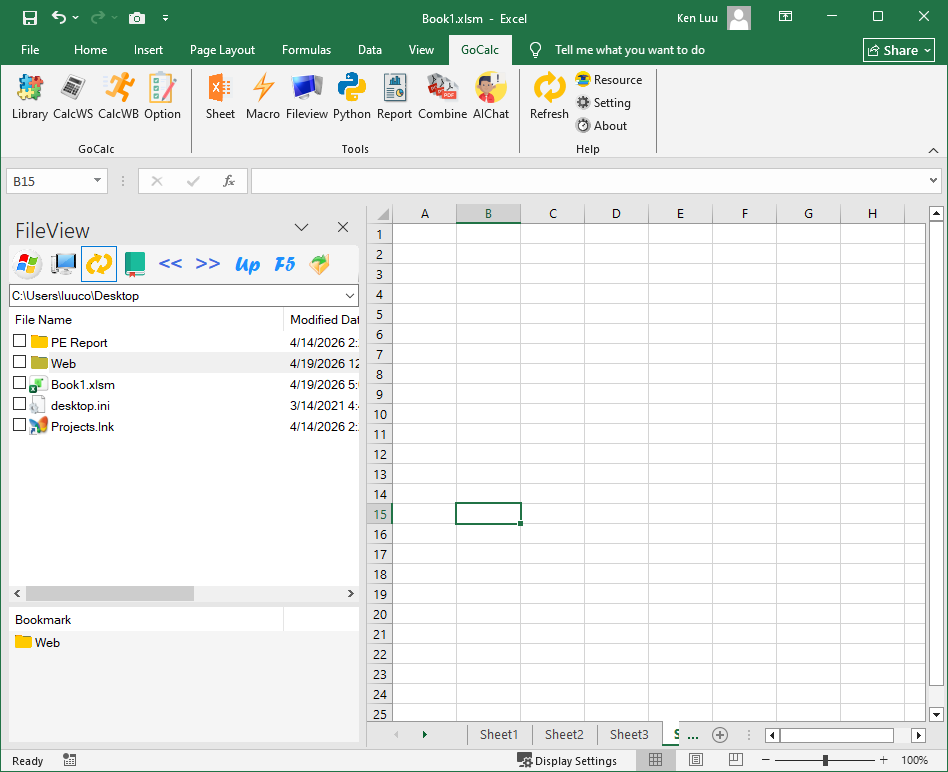
Task: Open GoCalc Setting
Action: click(603, 103)
